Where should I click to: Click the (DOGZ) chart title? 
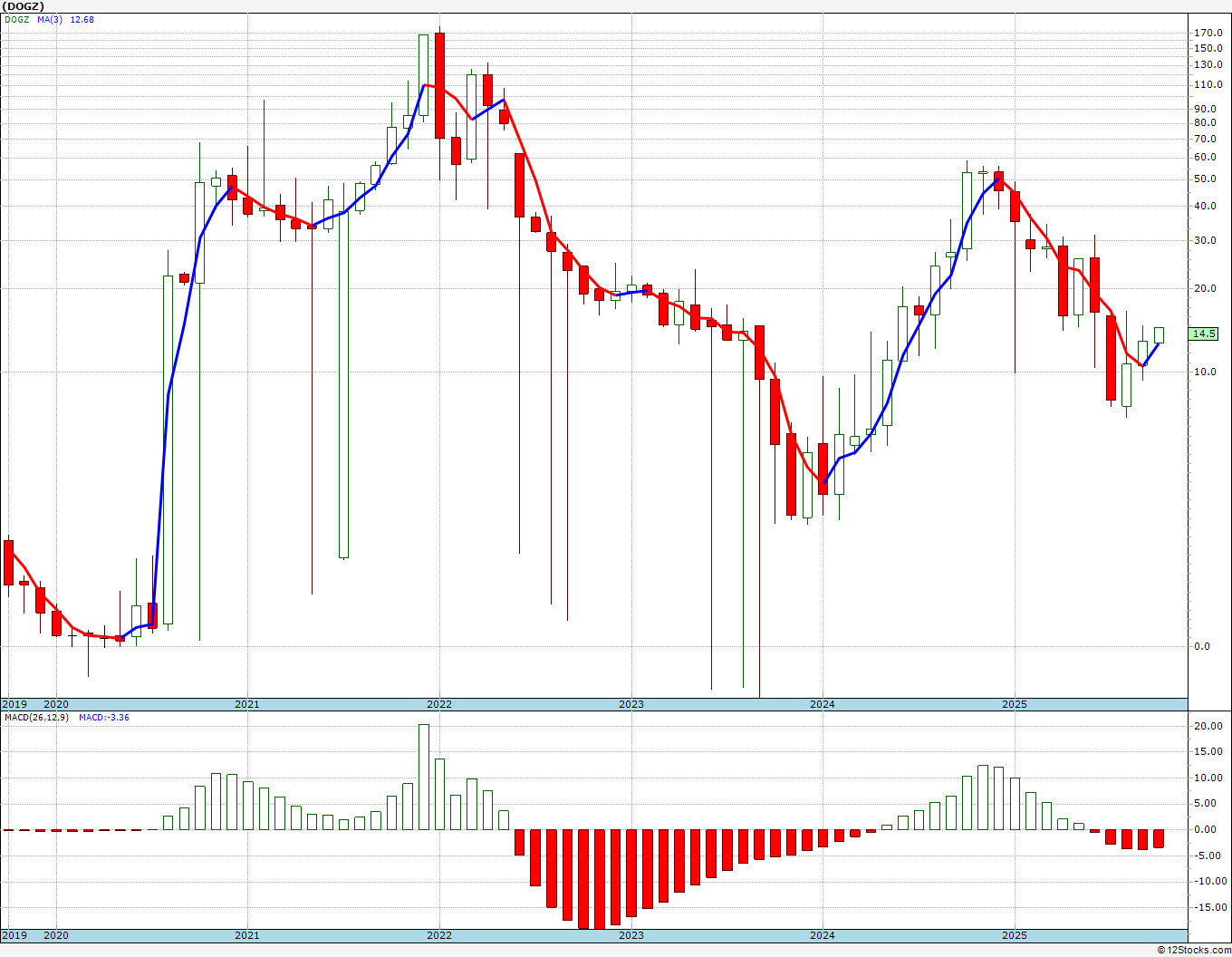22,6
